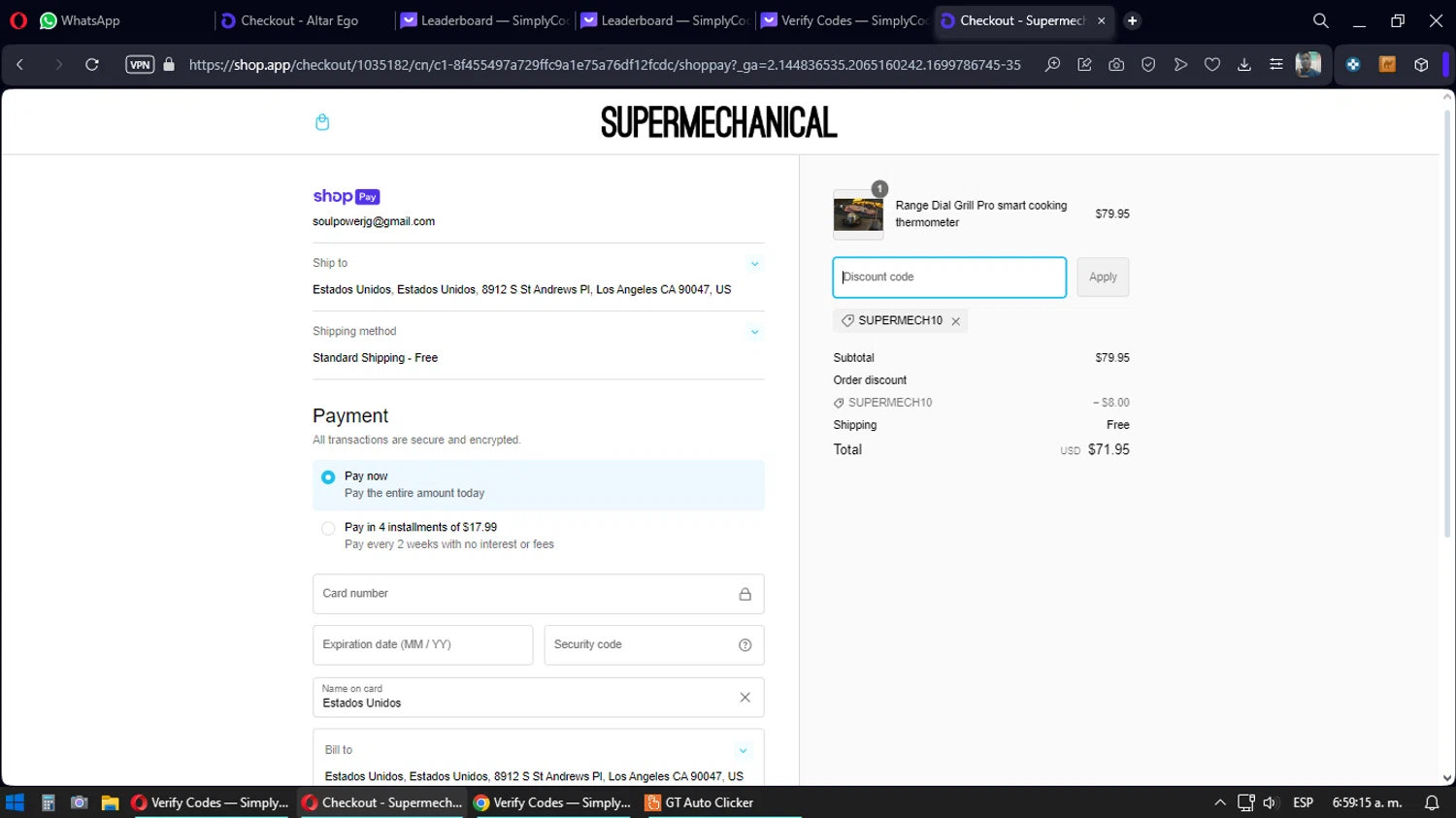Open a new browser tab
The width and height of the screenshot is (1456, 818).
click(x=1132, y=20)
